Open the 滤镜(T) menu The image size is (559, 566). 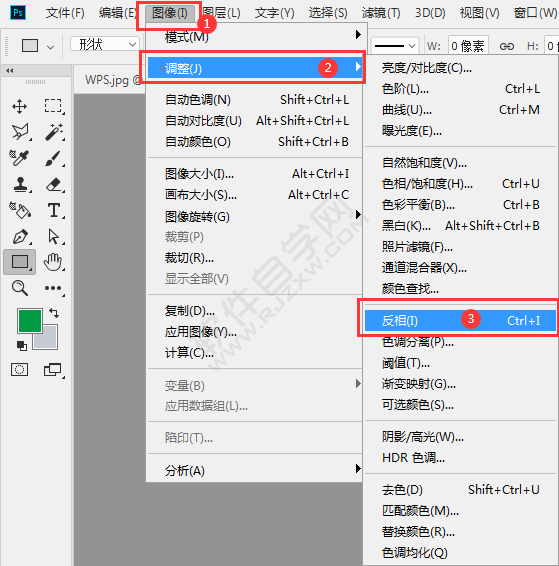point(381,13)
